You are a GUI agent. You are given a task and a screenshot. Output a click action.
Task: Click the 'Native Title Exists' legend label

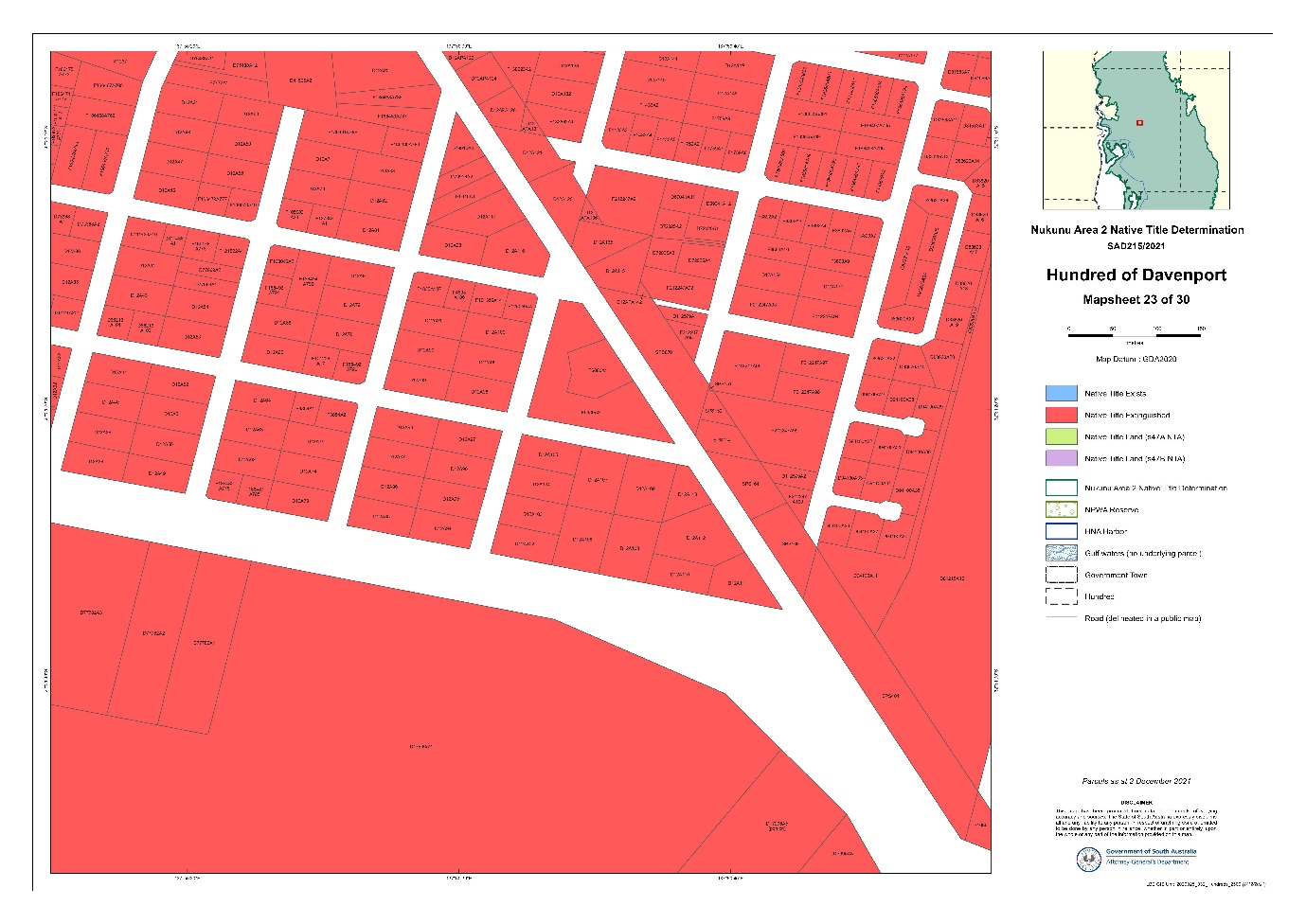click(1115, 393)
